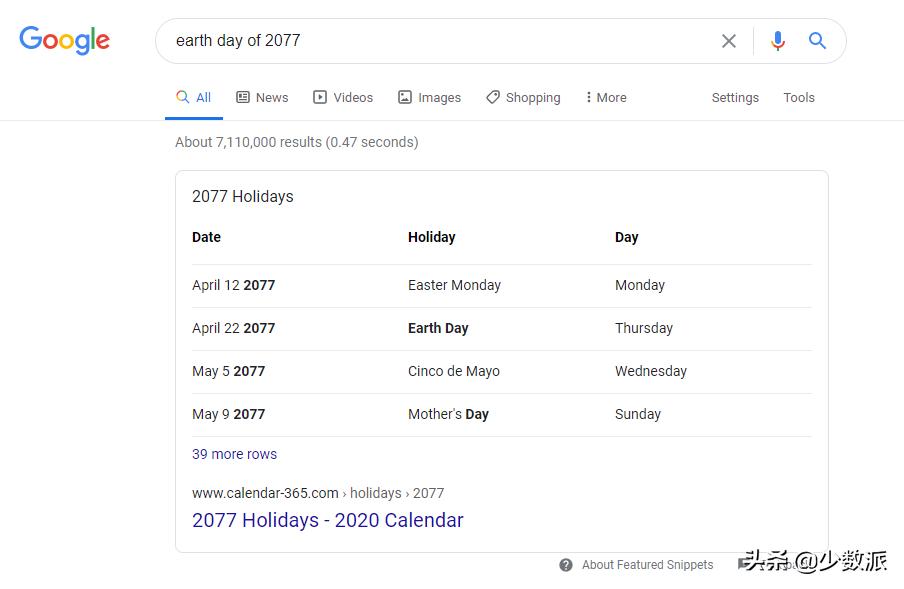Expand the table with 39 more rows
Viewport: 904px width, 589px height.
pos(234,454)
